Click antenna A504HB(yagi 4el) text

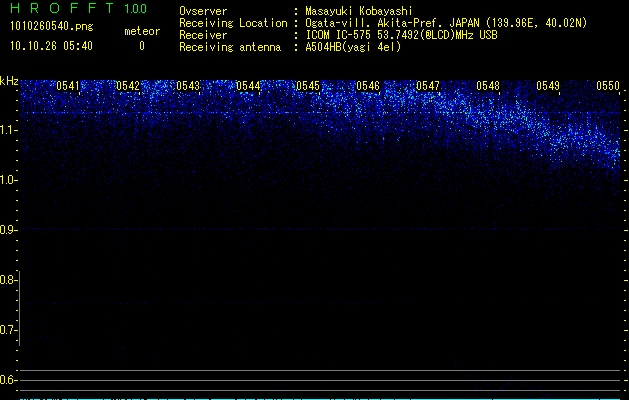353,47
